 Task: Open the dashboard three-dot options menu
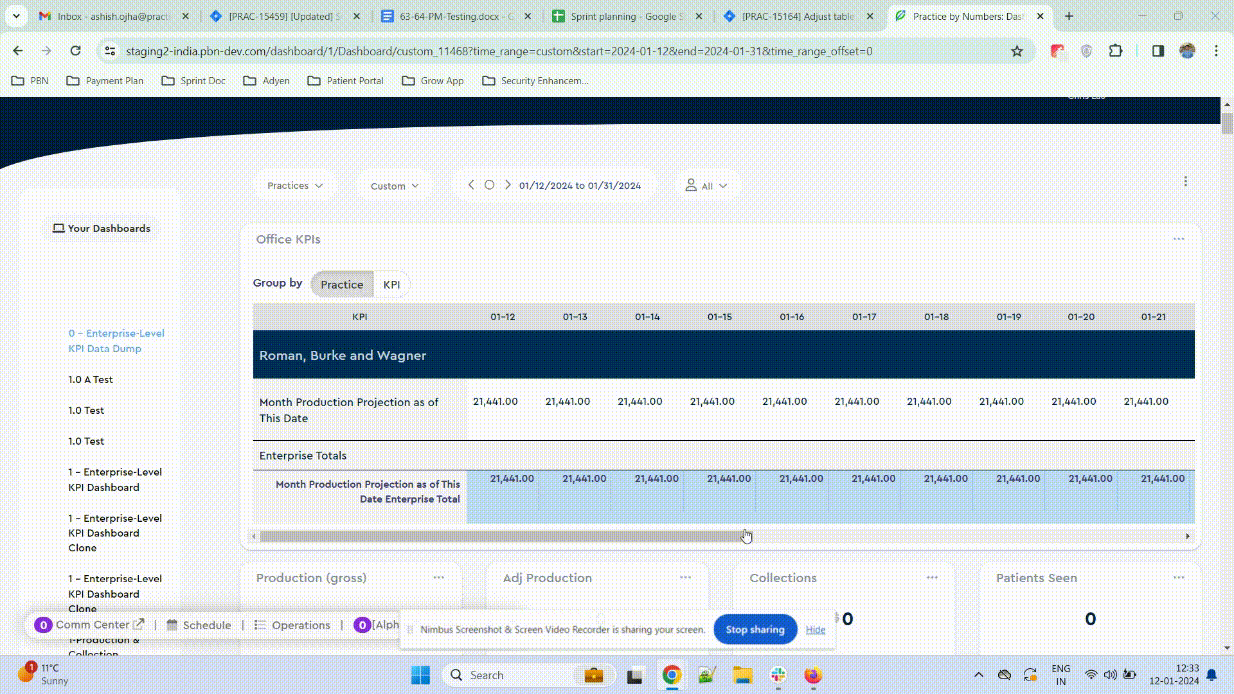pyautogui.click(x=1185, y=181)
